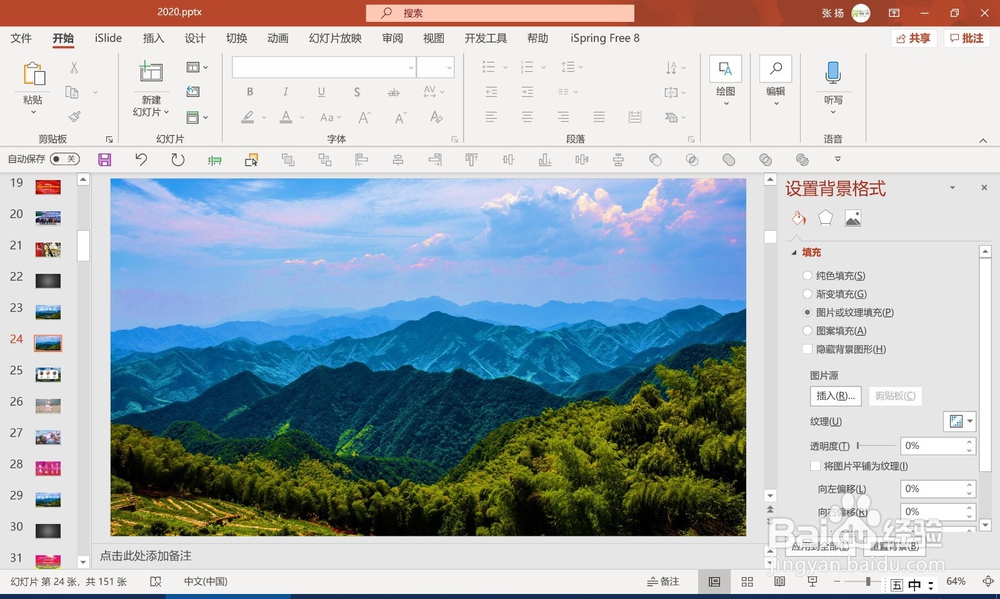Expand the quick access toolbar customize arrow

click(x=837, y=159)
